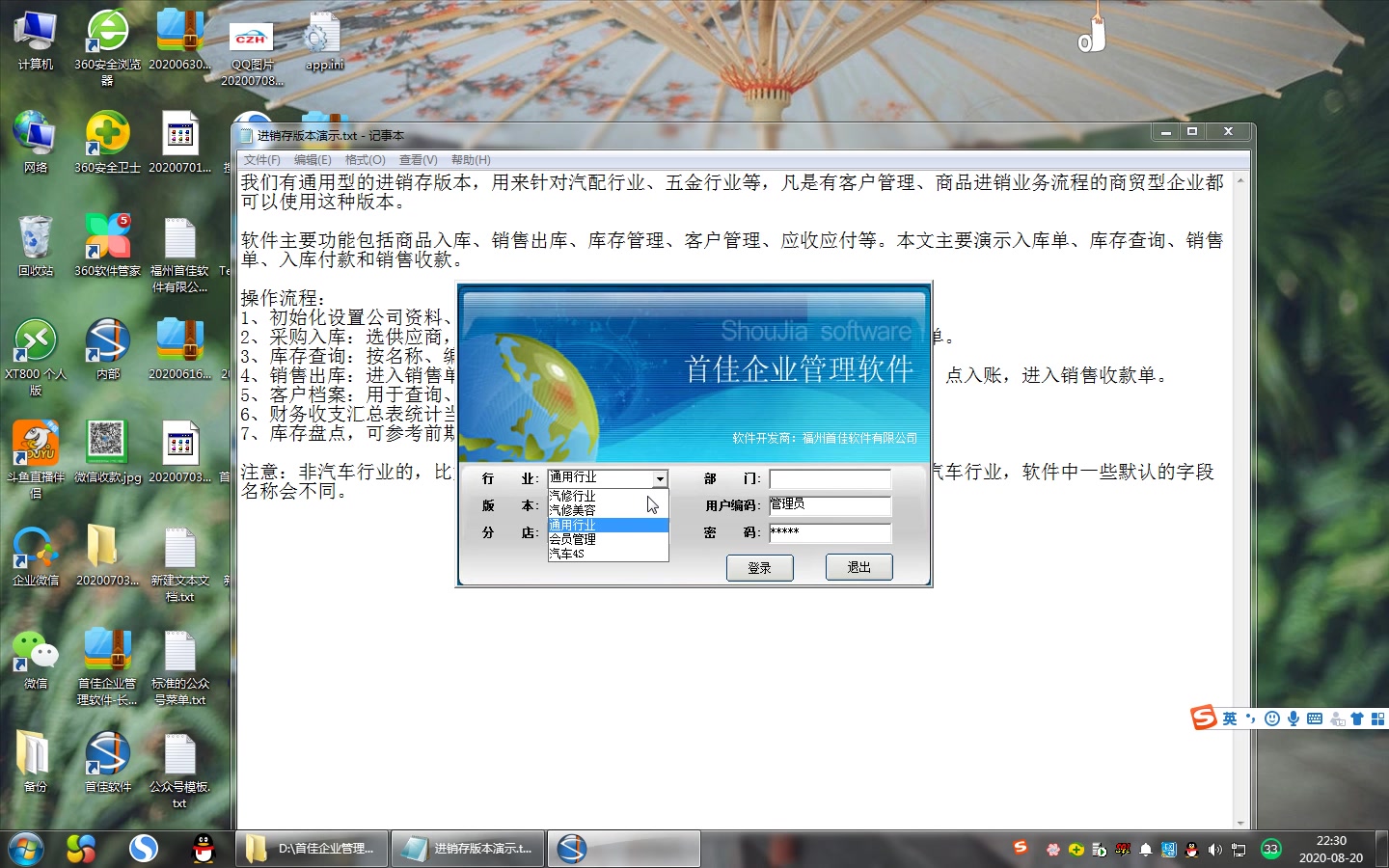Activate Sogou voice input microphone
The width and height of the screenshot is (1389, 868).
1293,719
